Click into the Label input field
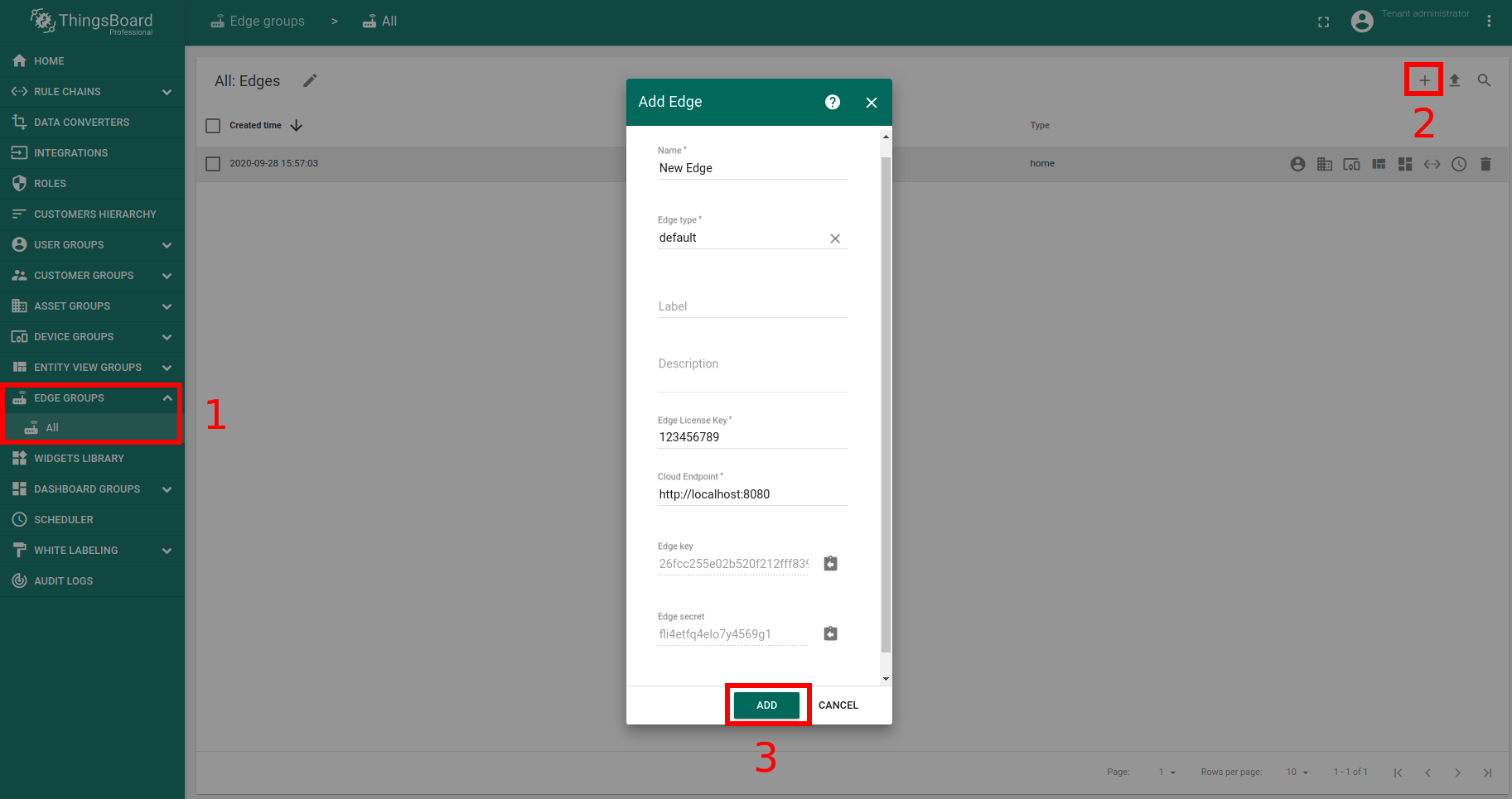The height and width of the screenshot is (799, 1512). click(x=751, y=306)
